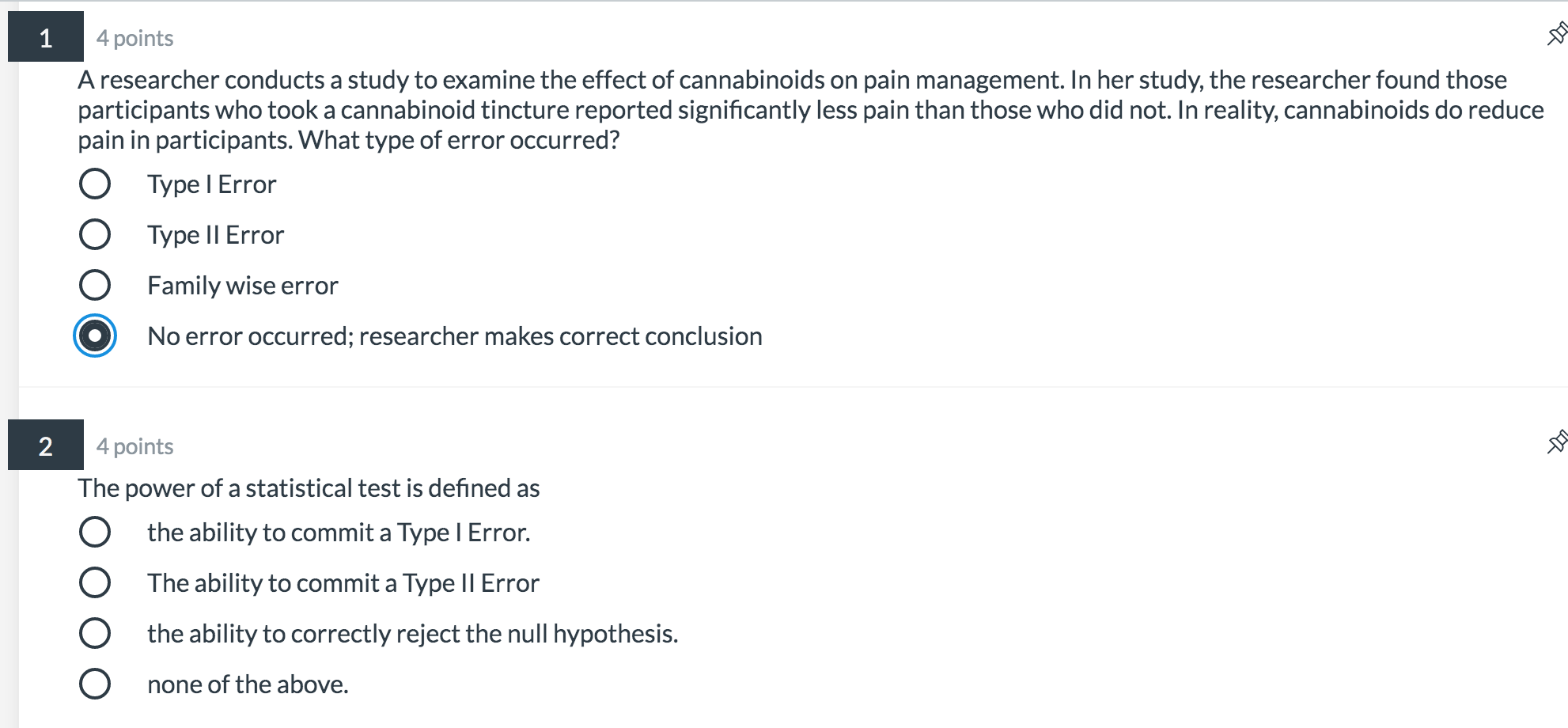Viewport: 1568px width, 728px height.
Task: Select No error occurred radio option
Action: (95, 336)
